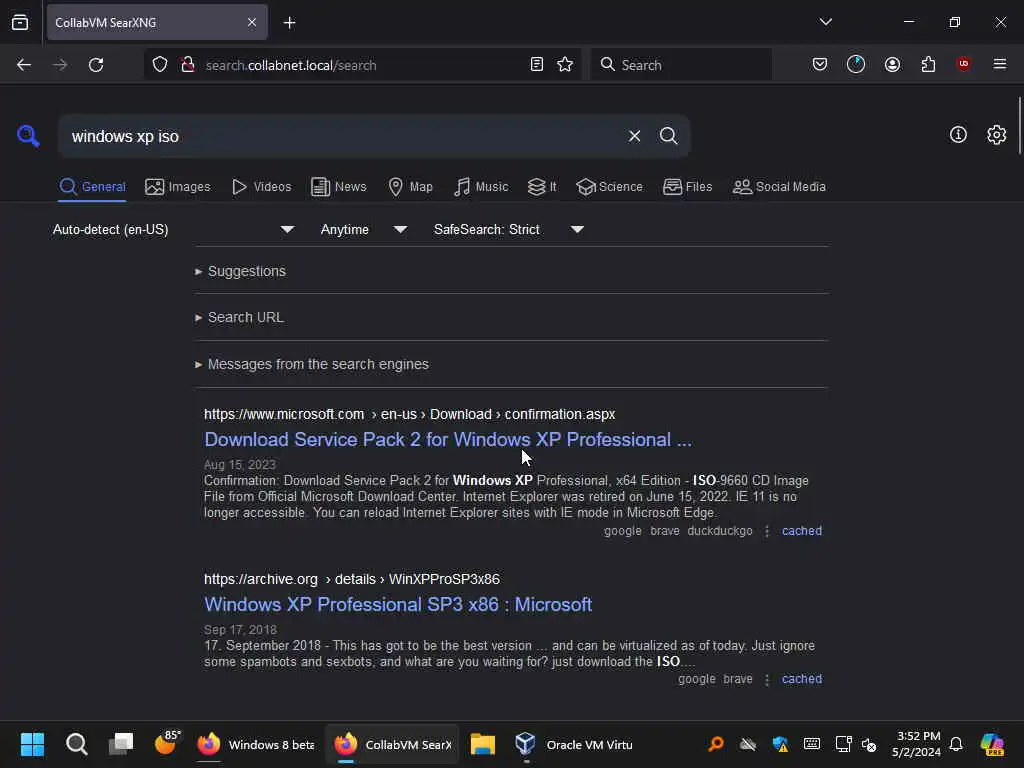Switch to Windows 8 beta Firefox window
Image resolution: width=1024 pixels, height=768 pixels.
256,744
